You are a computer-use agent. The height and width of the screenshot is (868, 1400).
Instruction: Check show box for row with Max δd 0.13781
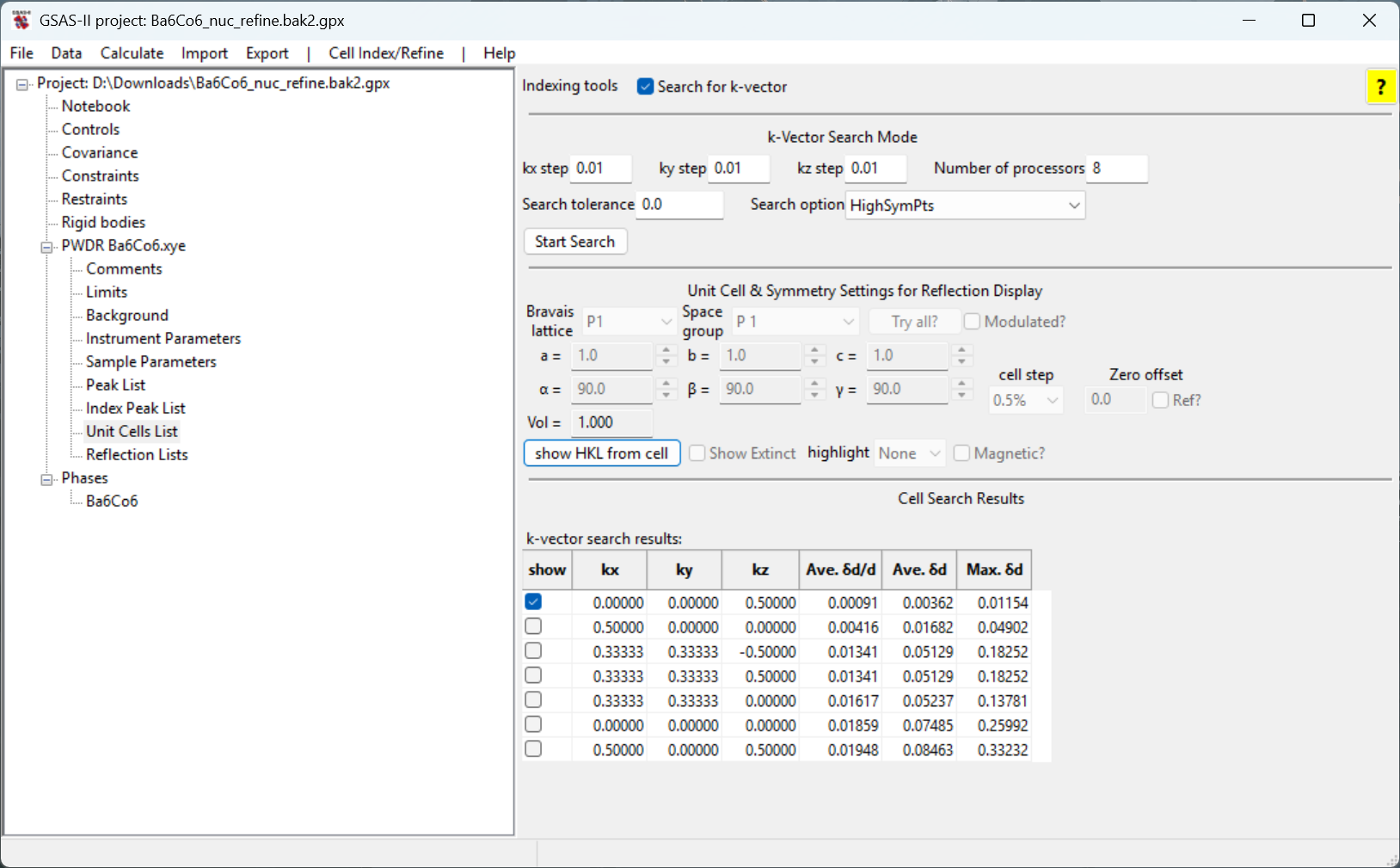click(x=533, y=700)
